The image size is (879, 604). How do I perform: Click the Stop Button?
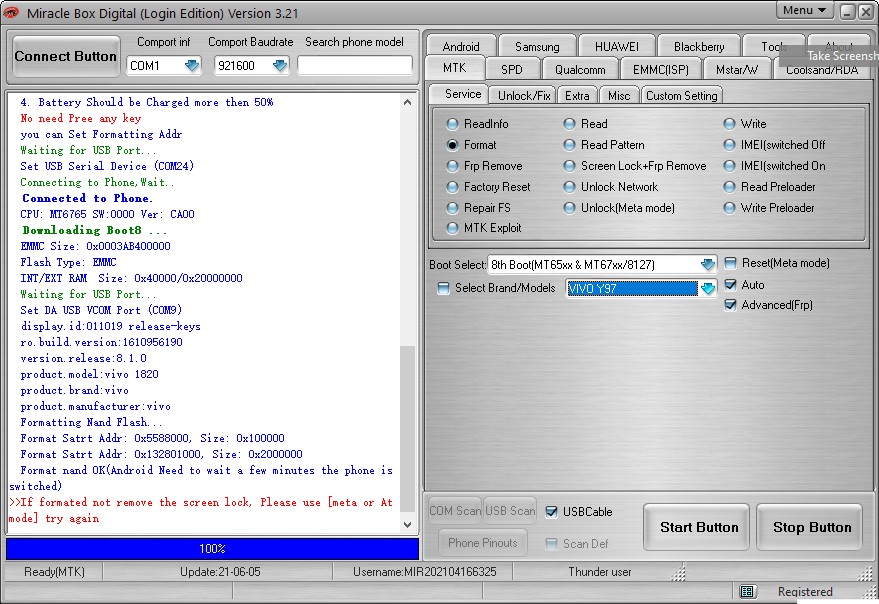(811, 527)
